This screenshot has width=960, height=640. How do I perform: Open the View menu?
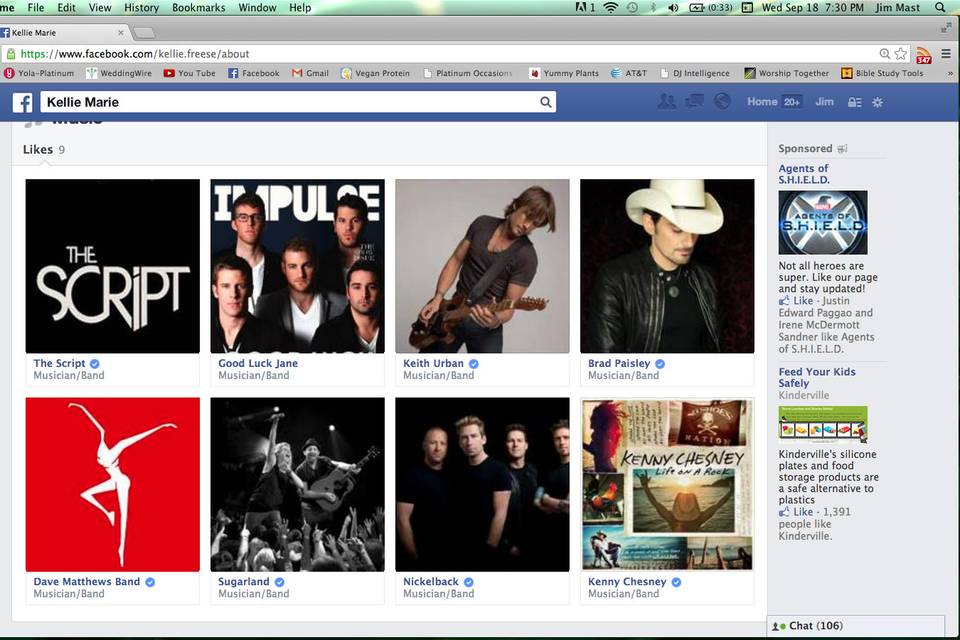[x=100, y=7]
